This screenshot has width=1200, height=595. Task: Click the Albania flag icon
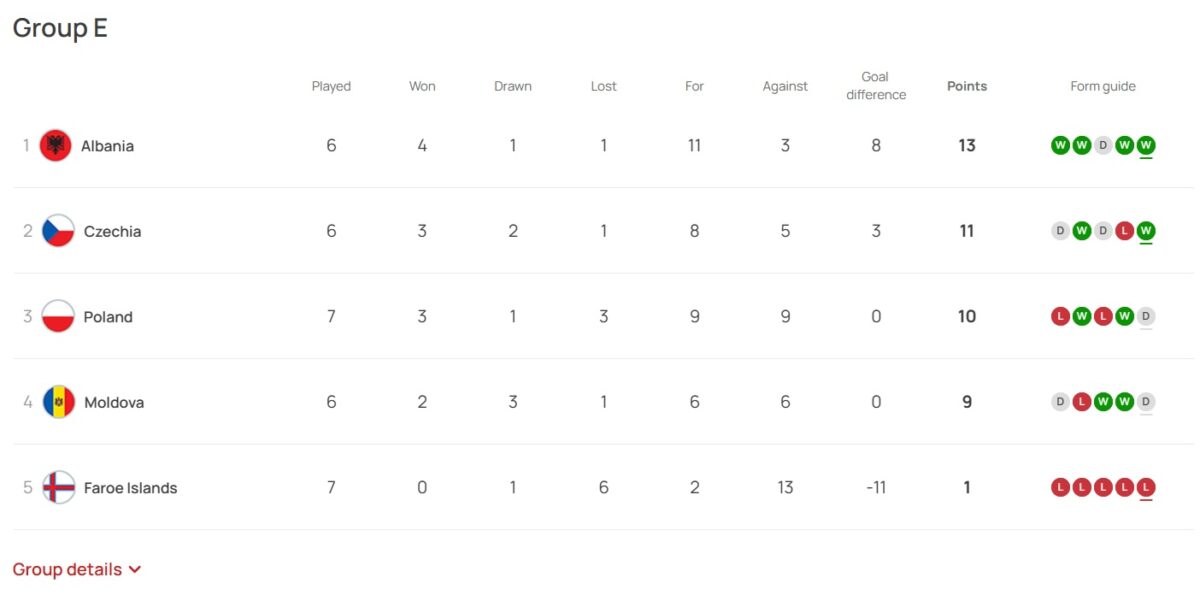55,146
